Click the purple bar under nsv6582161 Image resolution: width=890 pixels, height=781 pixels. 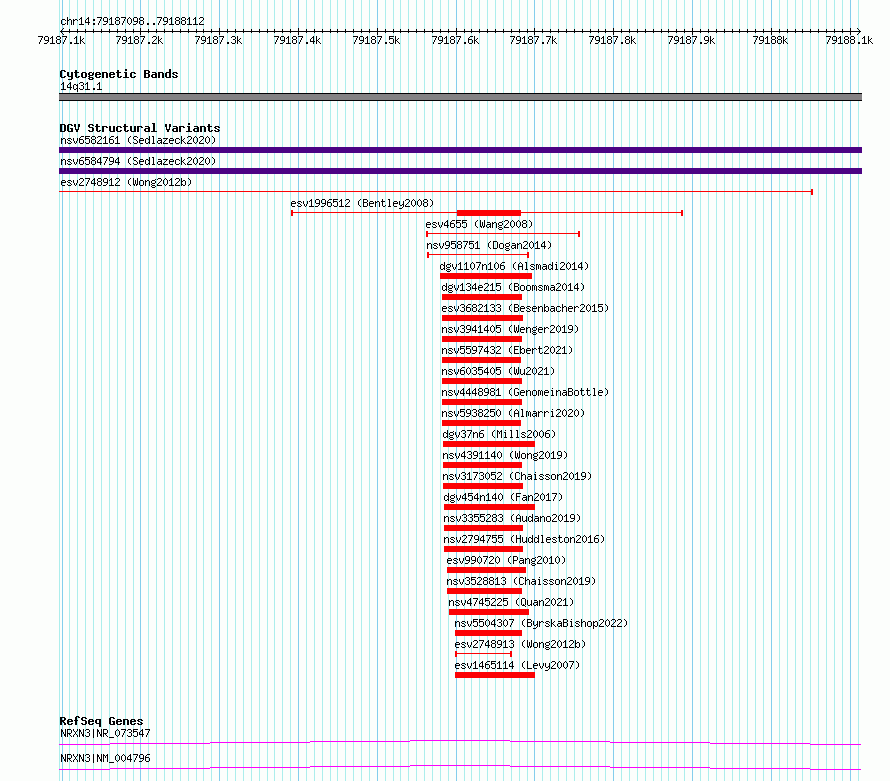coord(460,150)
